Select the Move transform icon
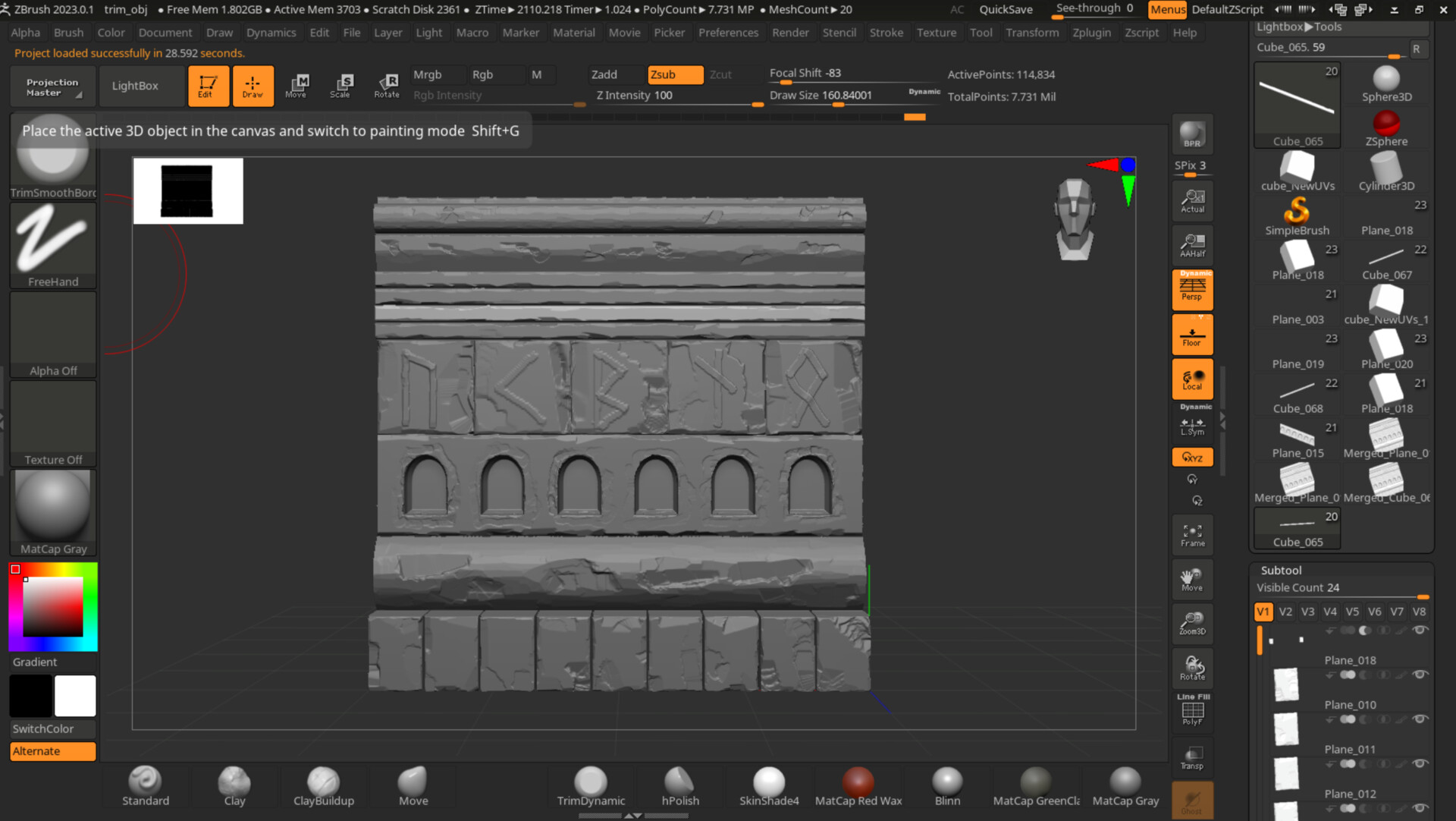This screenshot has height=821, width=1456. [x=296, y=86]
